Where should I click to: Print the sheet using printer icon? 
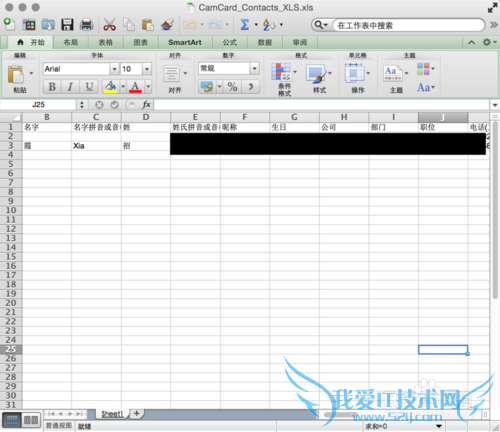click(87, 25)
